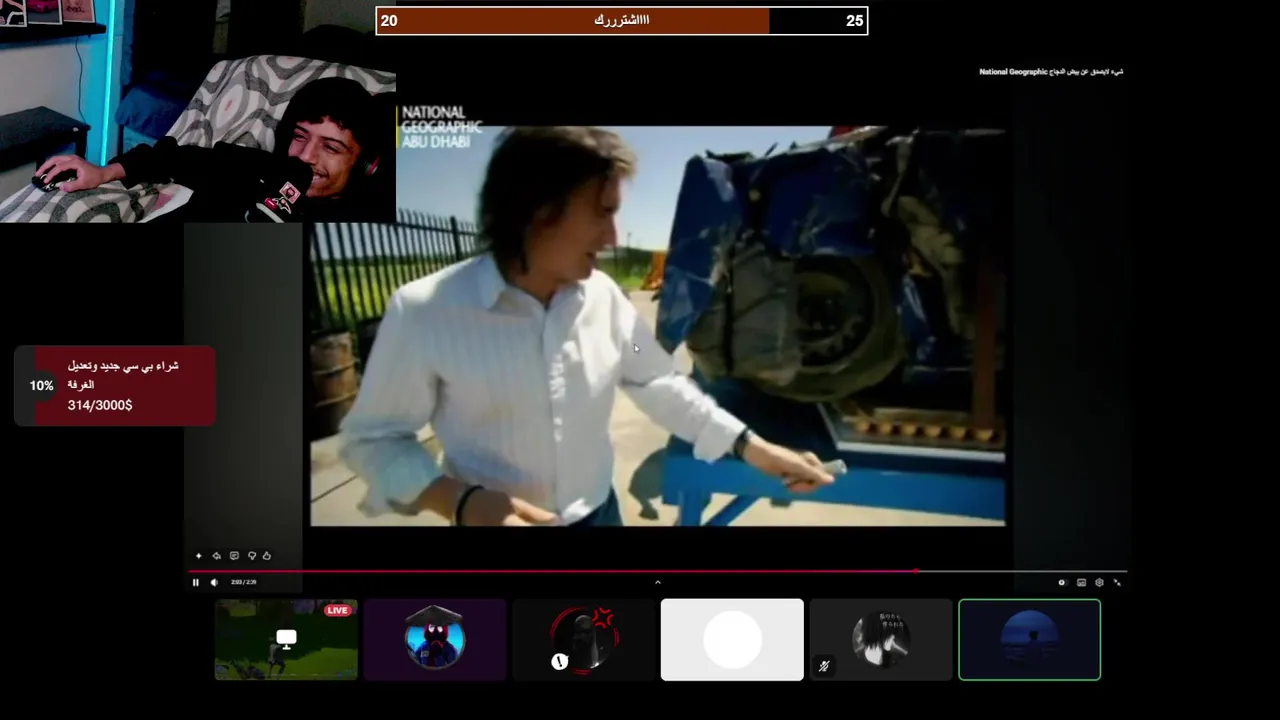Screen dimensions: 1280x720
Task: Click the thumbs-down dislike icon
Action: pos(252,556)
